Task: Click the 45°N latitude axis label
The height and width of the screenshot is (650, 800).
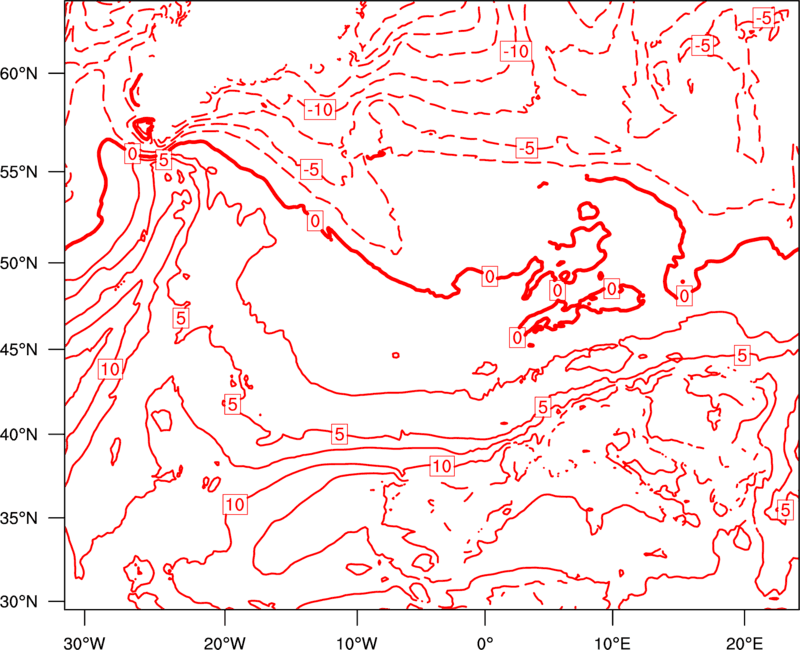Action: point(19,350)
